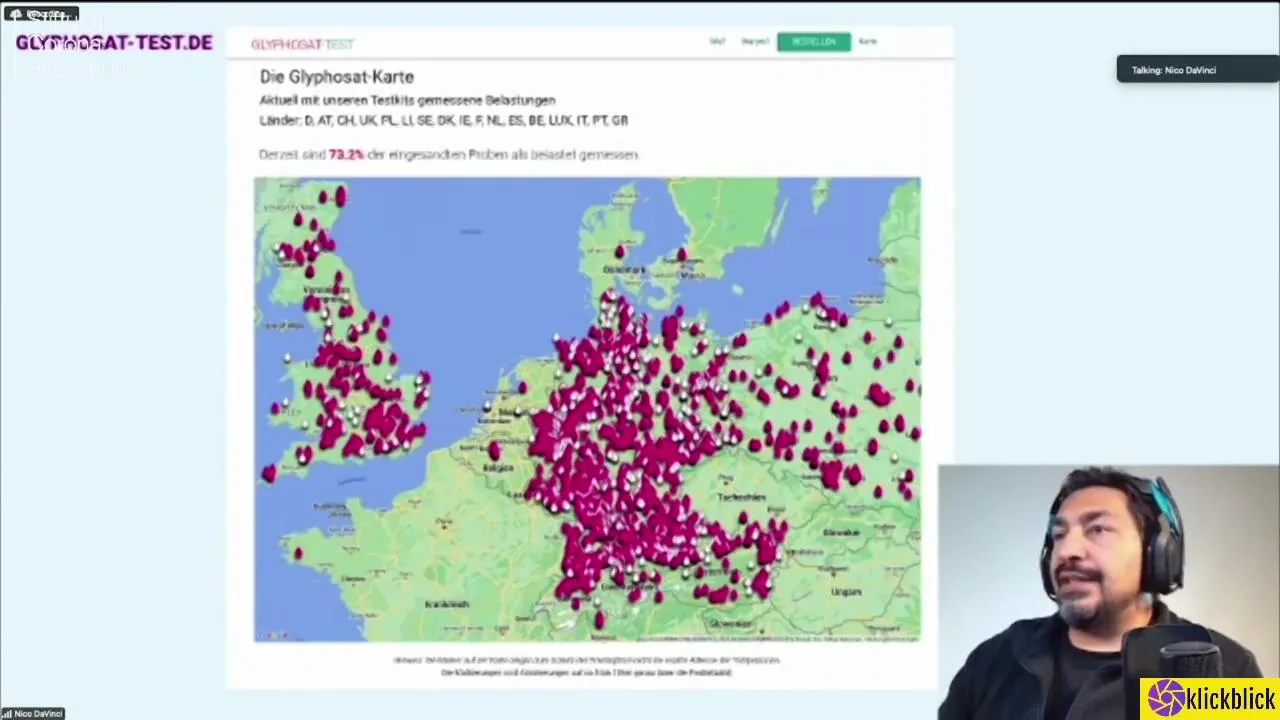Click the 'Talking: Nico DaVinci' indicator
Viewport: 1280px width, 720px height.
pyautogui.click(x=1196, y=70)
